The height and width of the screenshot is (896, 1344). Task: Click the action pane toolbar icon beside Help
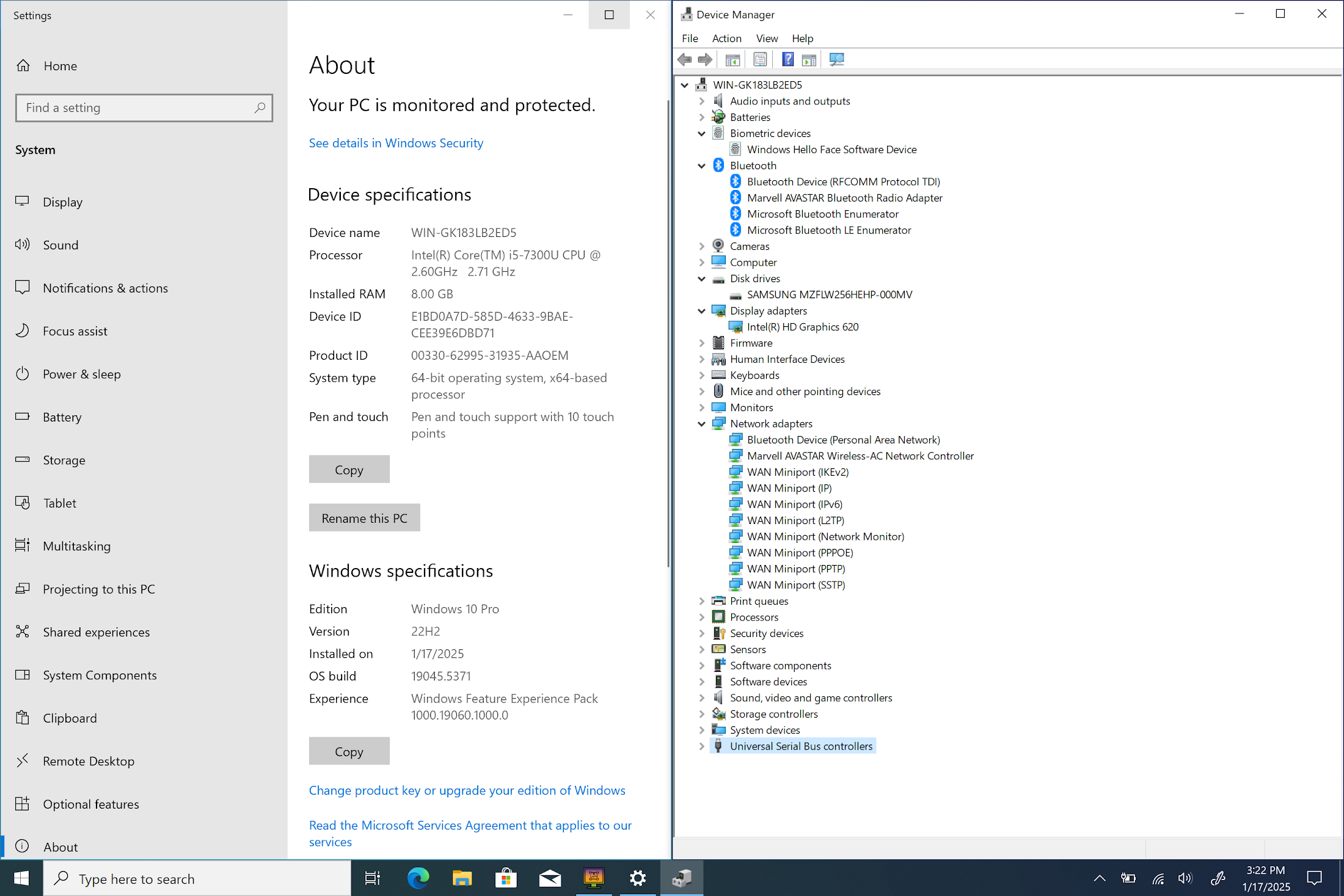(x=809, y=59)
